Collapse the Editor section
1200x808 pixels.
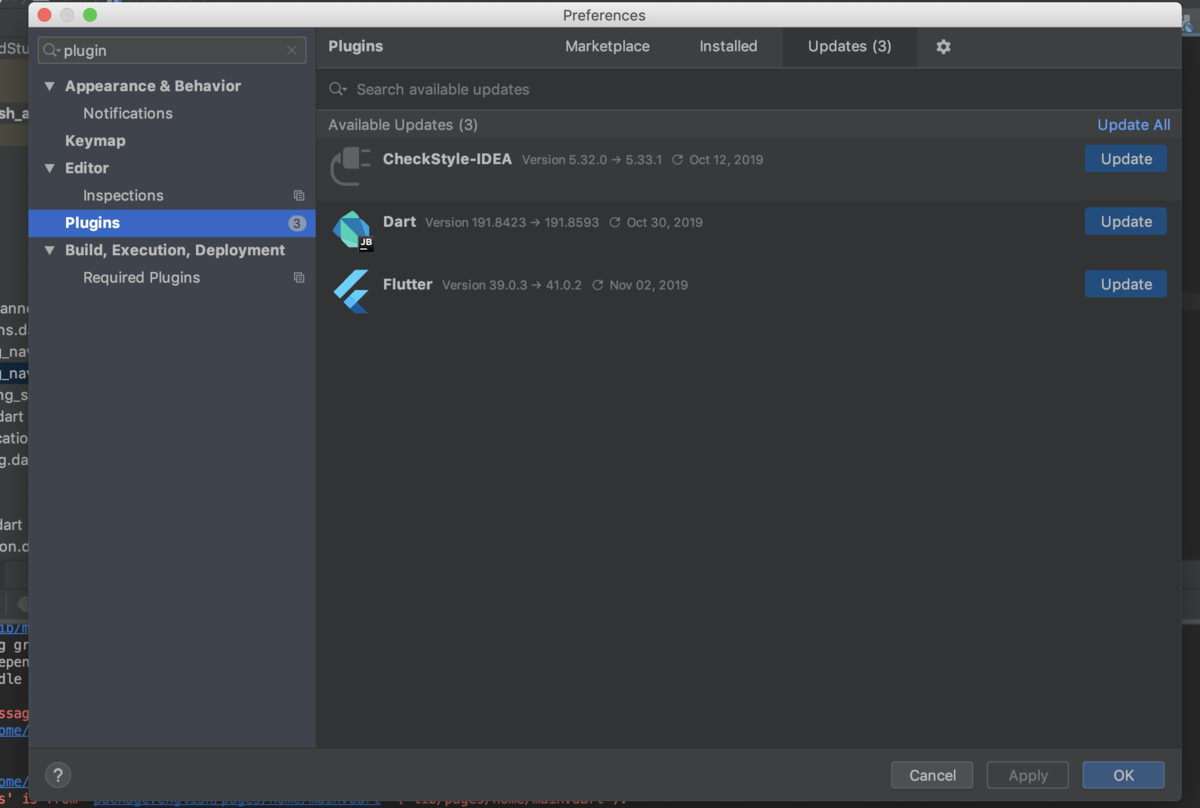click(50, 168)
